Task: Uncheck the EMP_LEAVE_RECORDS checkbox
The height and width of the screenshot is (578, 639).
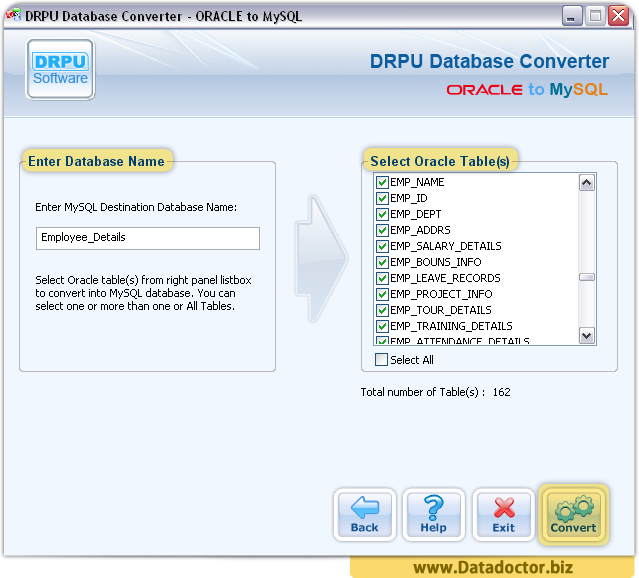Action: click(x=382, y=278)
